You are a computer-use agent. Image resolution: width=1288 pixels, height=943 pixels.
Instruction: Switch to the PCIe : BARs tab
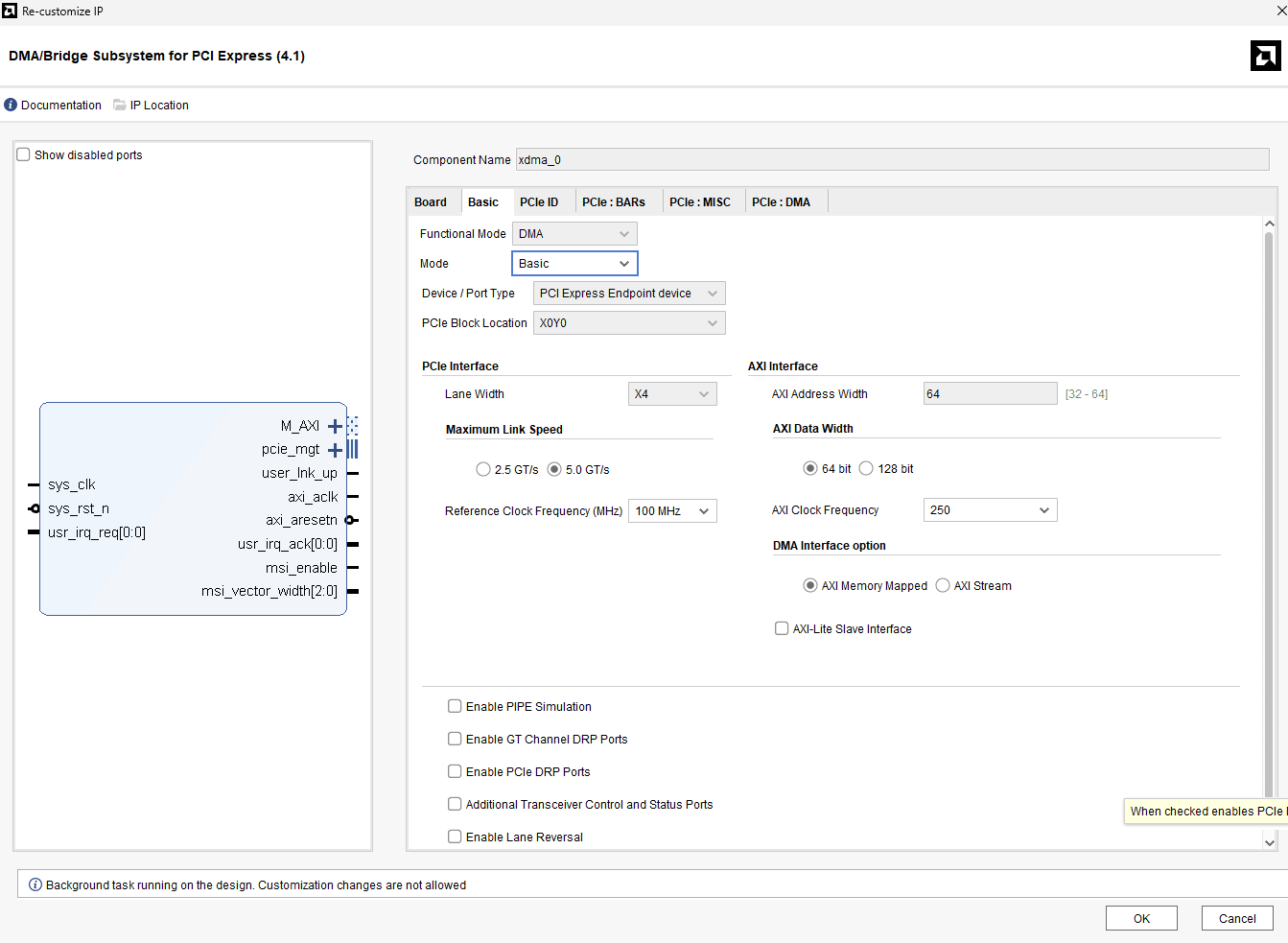point(613,201)
